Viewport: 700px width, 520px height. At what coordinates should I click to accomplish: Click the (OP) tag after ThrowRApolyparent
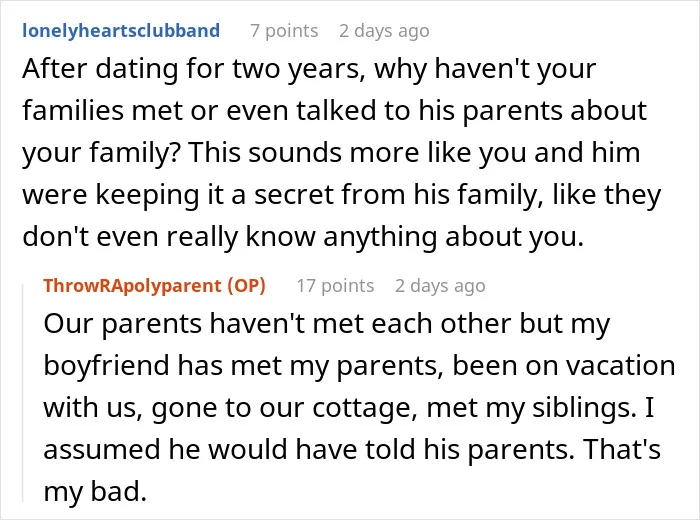coord(246,286)
